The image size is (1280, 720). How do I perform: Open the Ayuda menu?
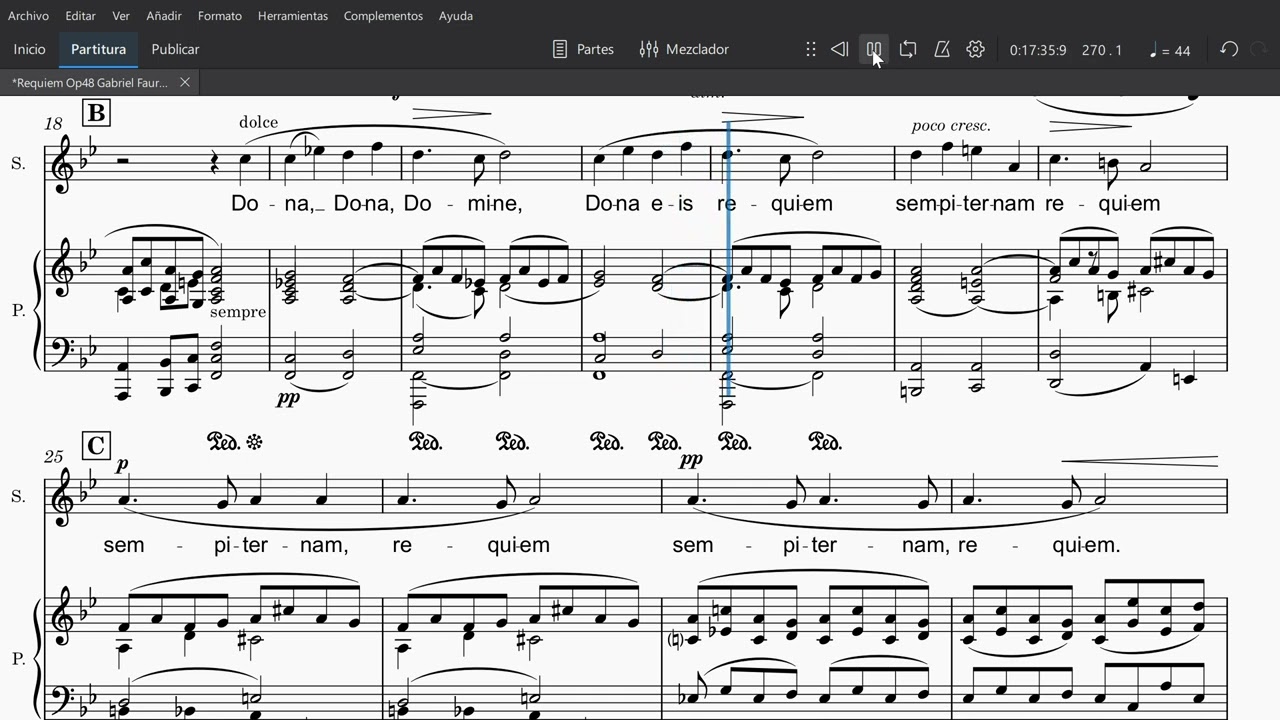tap(456, 16)
